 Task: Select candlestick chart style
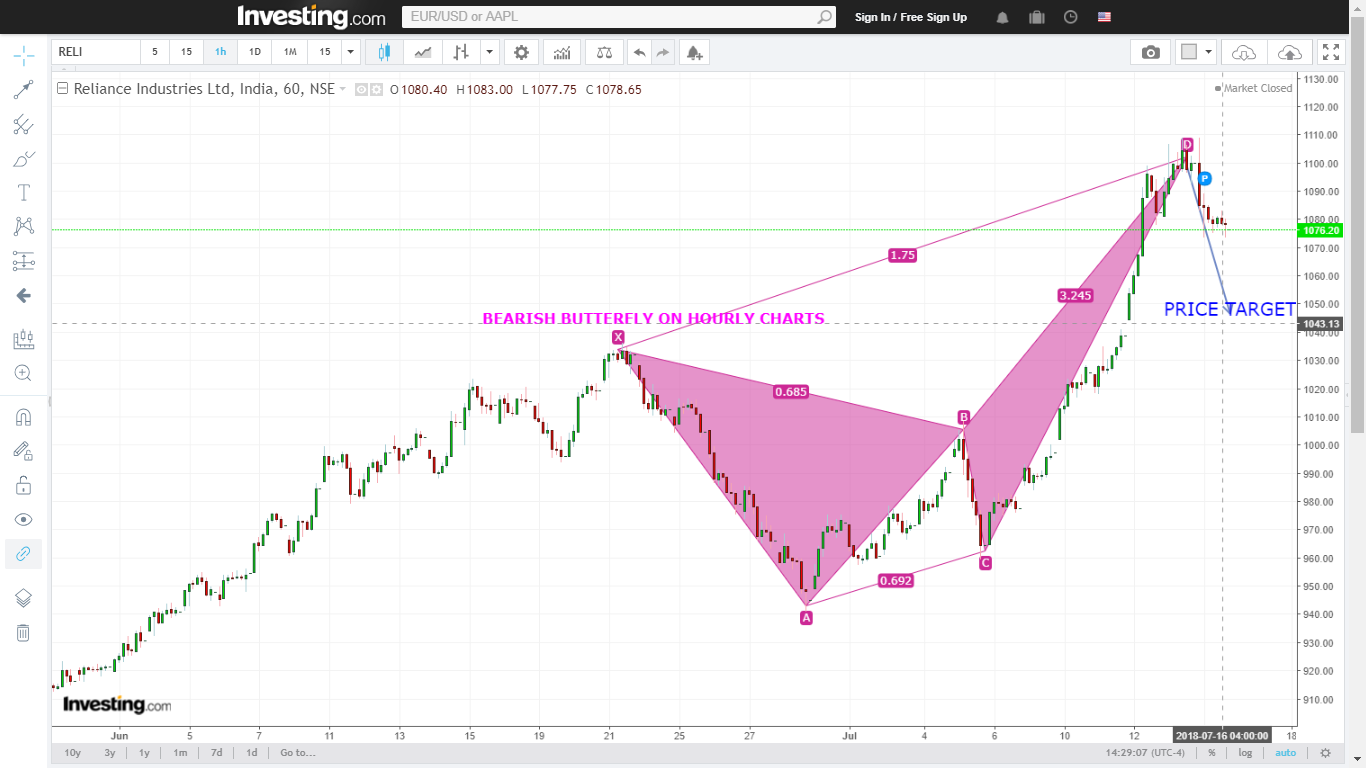pos(385,52)
